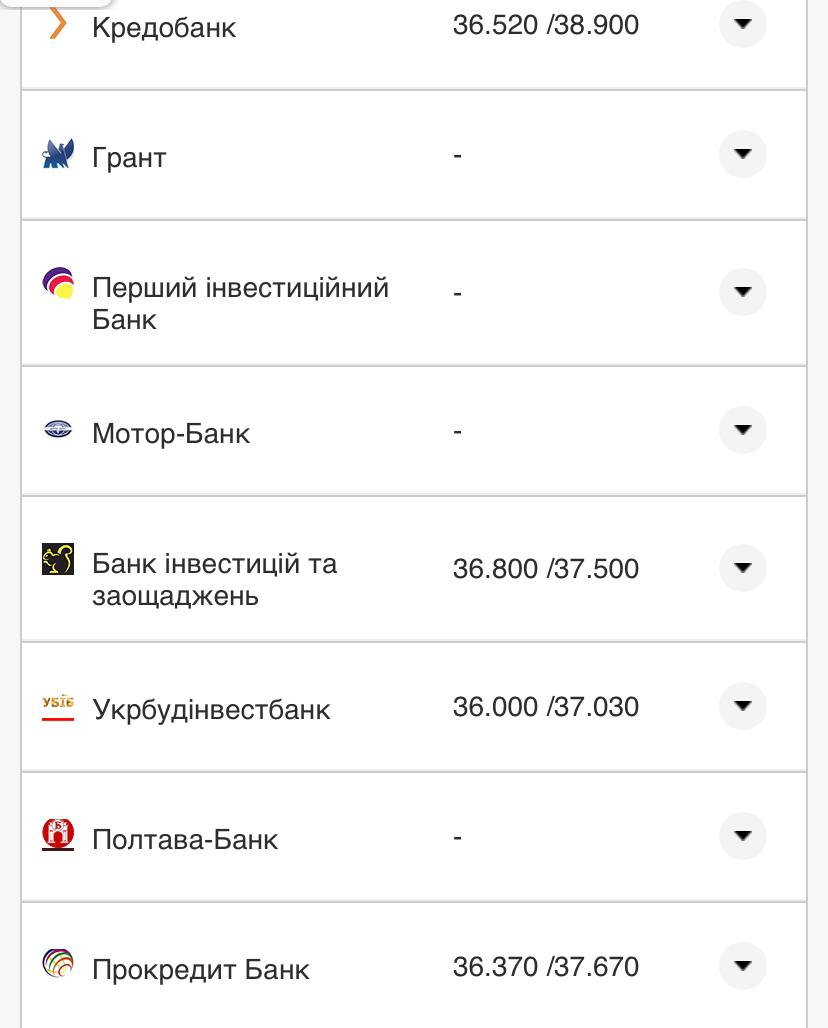Click the Прокредит Банк logo icon
The height and width of the screenshot is (1028, 828).
[x=58, y=964]
